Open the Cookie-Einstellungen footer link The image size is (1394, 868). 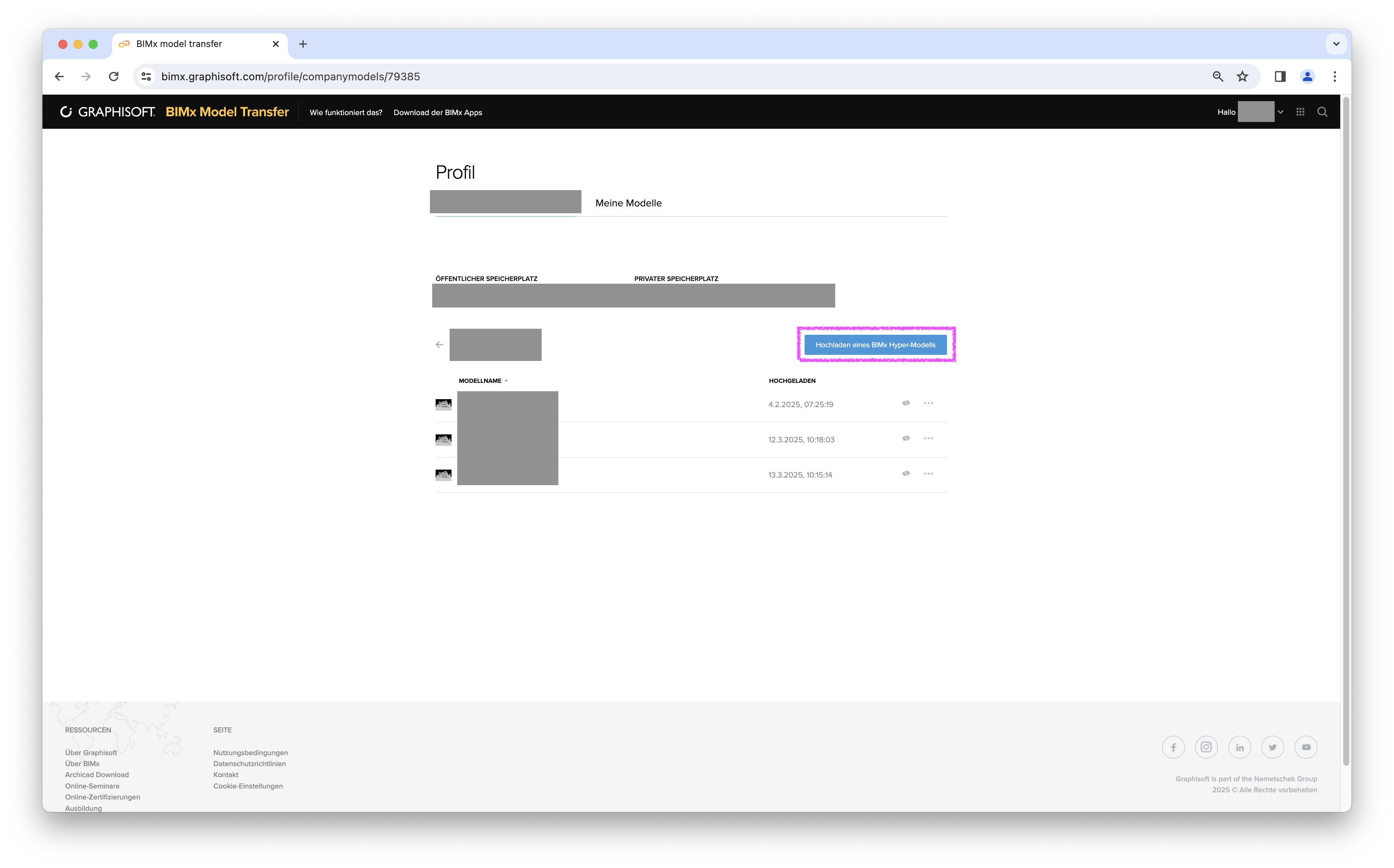[248, 786]
